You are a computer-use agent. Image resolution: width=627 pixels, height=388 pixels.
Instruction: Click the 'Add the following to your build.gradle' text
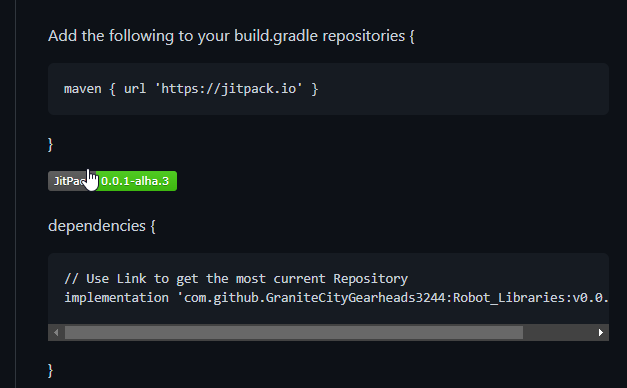click(231, 36)
